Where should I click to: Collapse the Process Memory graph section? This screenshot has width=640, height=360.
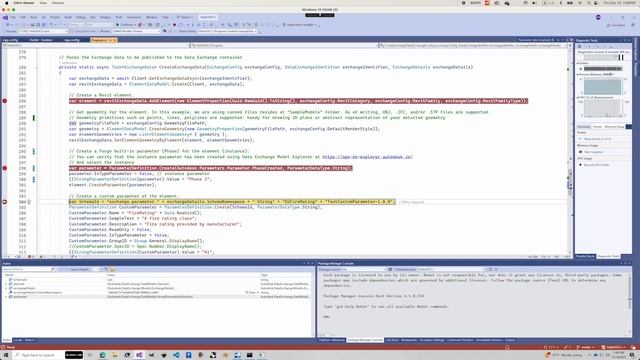tap(578, 74)
